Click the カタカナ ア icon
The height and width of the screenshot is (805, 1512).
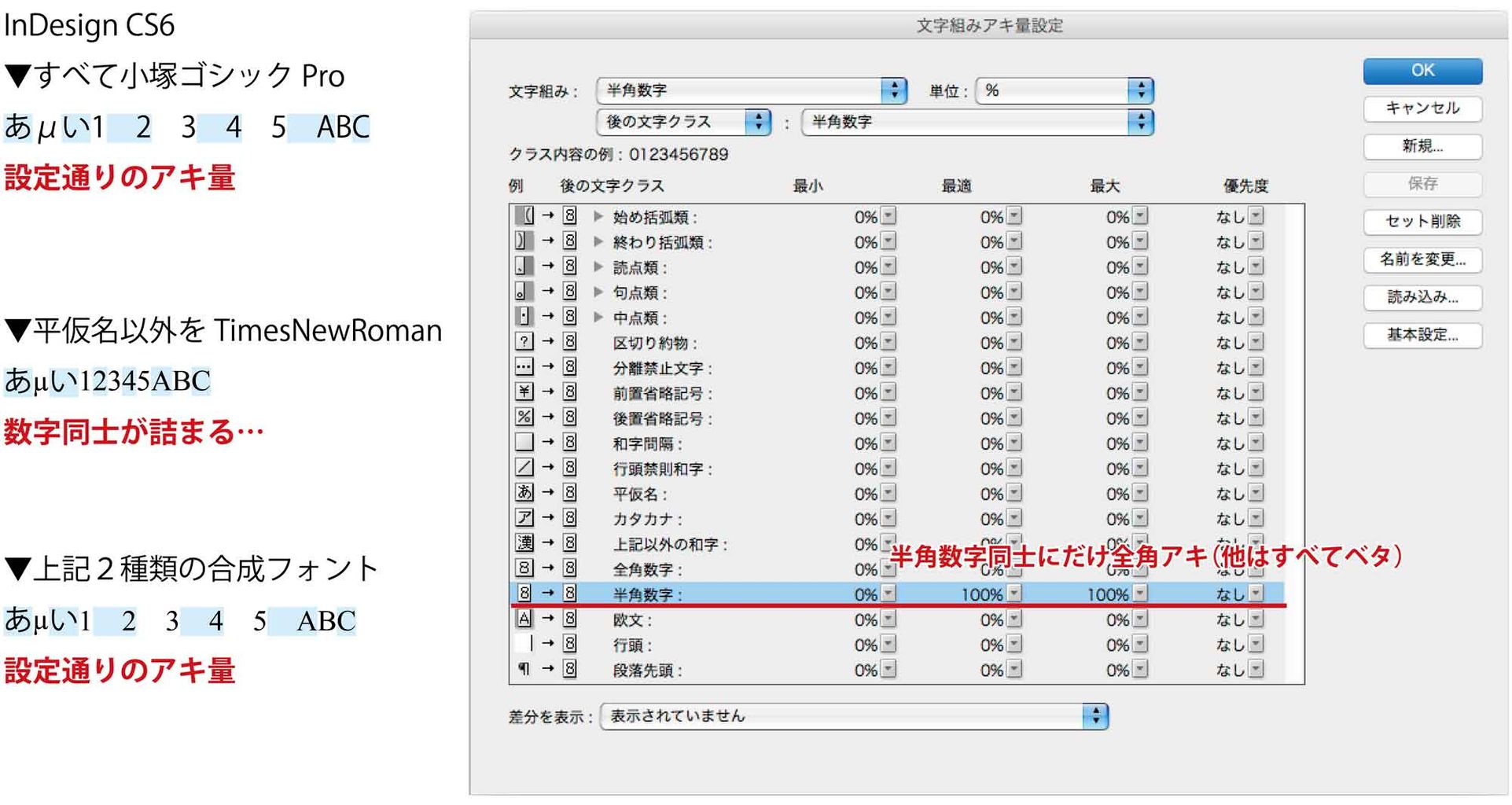pos(524,517)
